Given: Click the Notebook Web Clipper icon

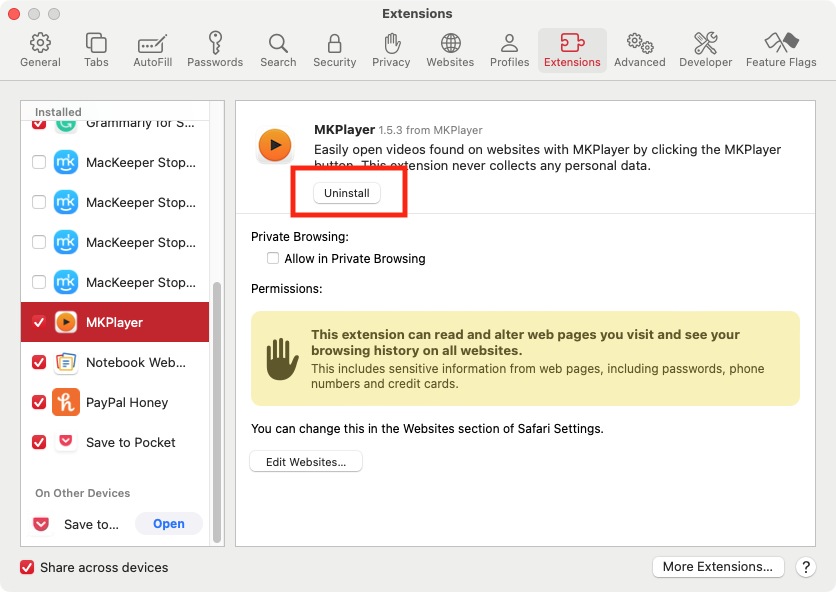Looking at the screenshot, I should click(66, 362).
